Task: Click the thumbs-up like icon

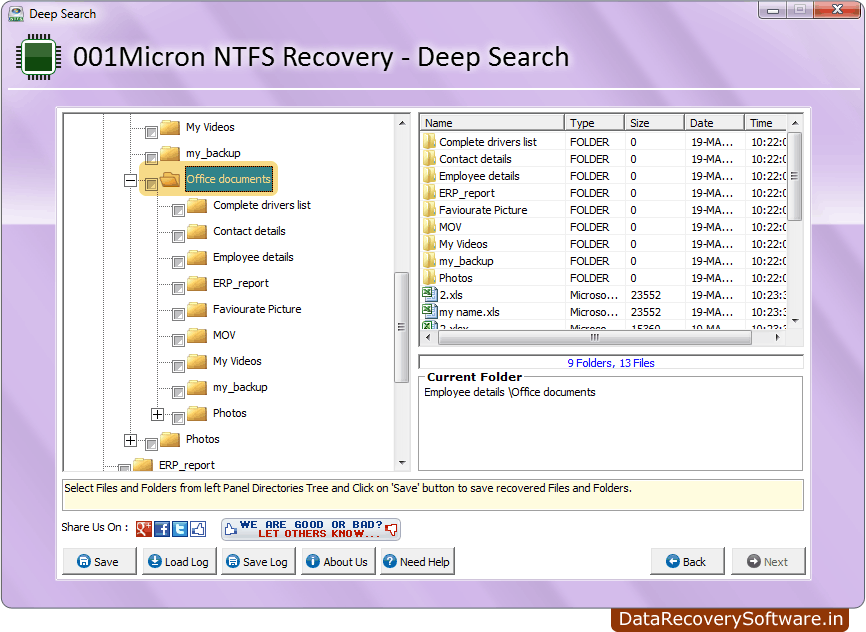Action: click(198, 529)
